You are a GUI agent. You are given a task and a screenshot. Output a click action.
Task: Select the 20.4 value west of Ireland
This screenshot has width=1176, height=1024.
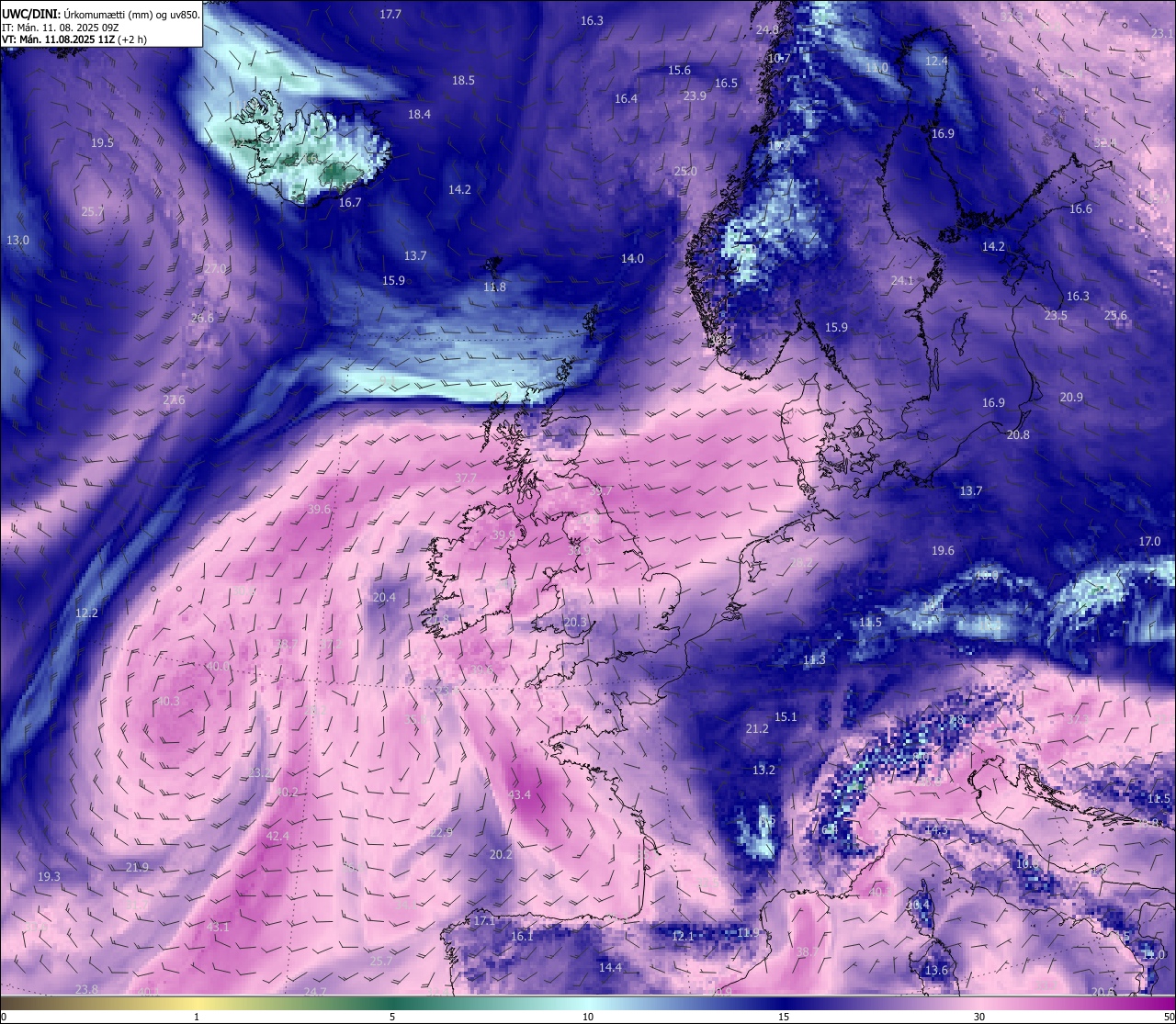tap(384, 597)
